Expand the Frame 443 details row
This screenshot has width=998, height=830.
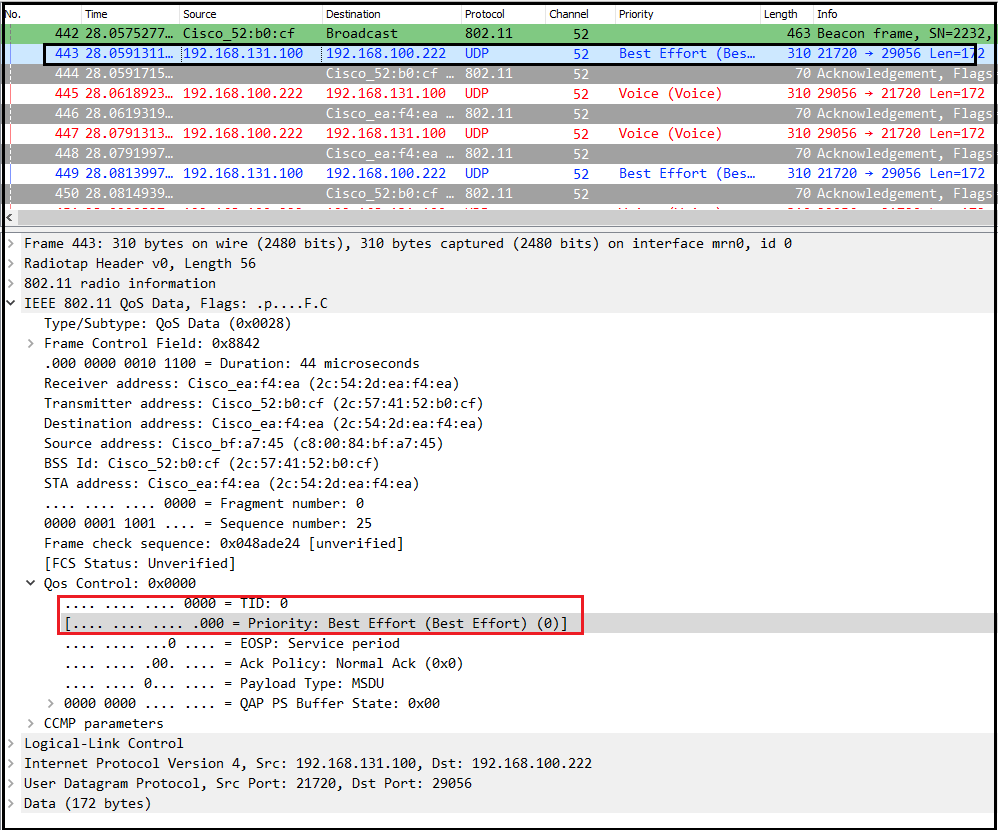13,243
